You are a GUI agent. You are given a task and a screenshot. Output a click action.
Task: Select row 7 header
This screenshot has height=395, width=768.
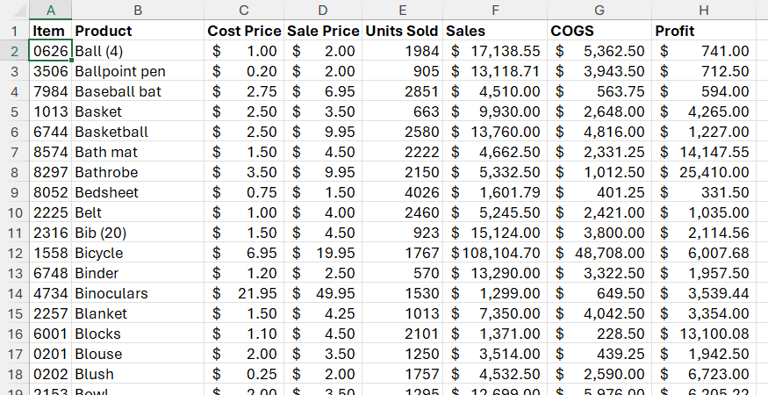[x=15, y=152]
